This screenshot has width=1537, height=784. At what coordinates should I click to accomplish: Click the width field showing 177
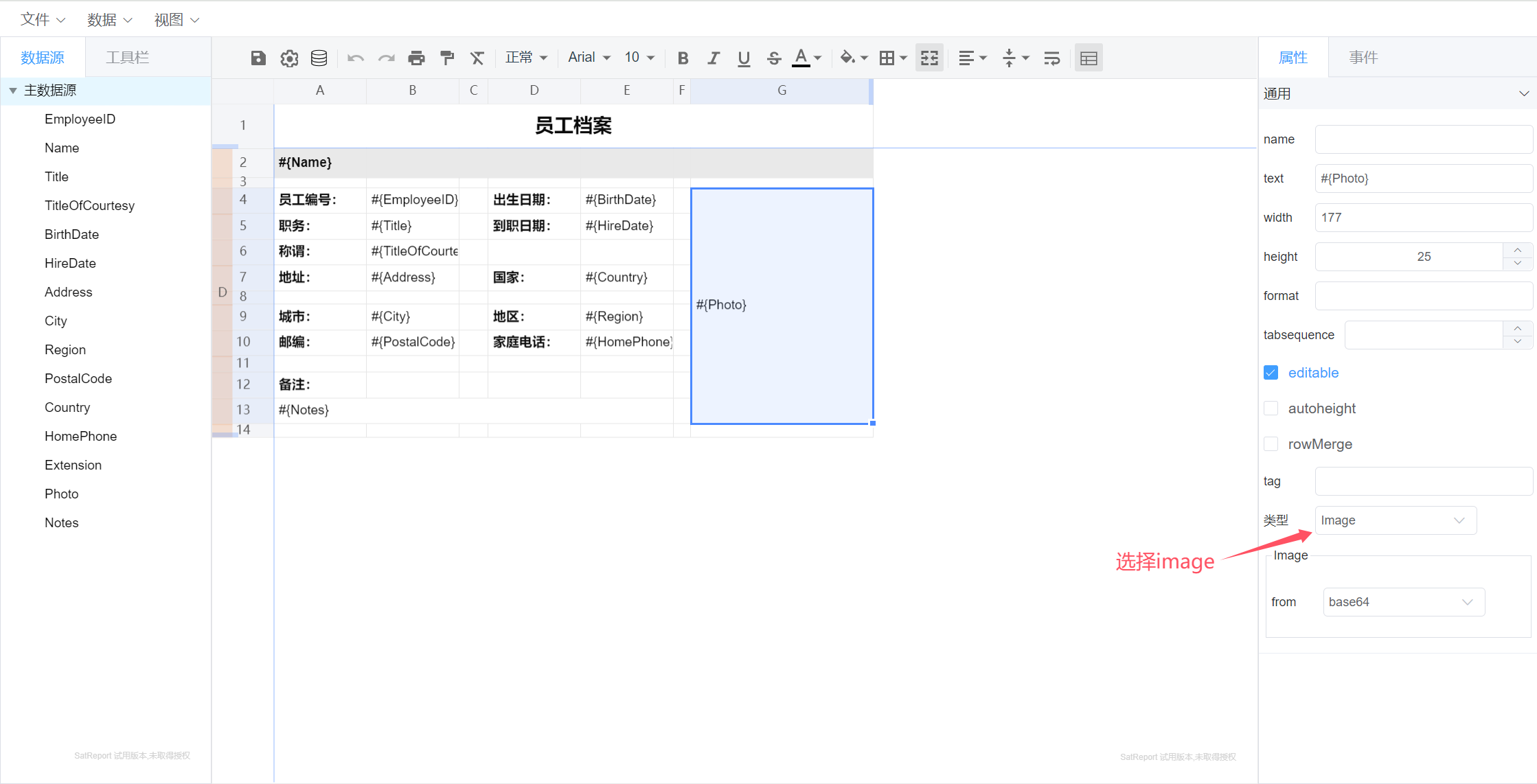pyautogui.click(x=1424, y=218)
